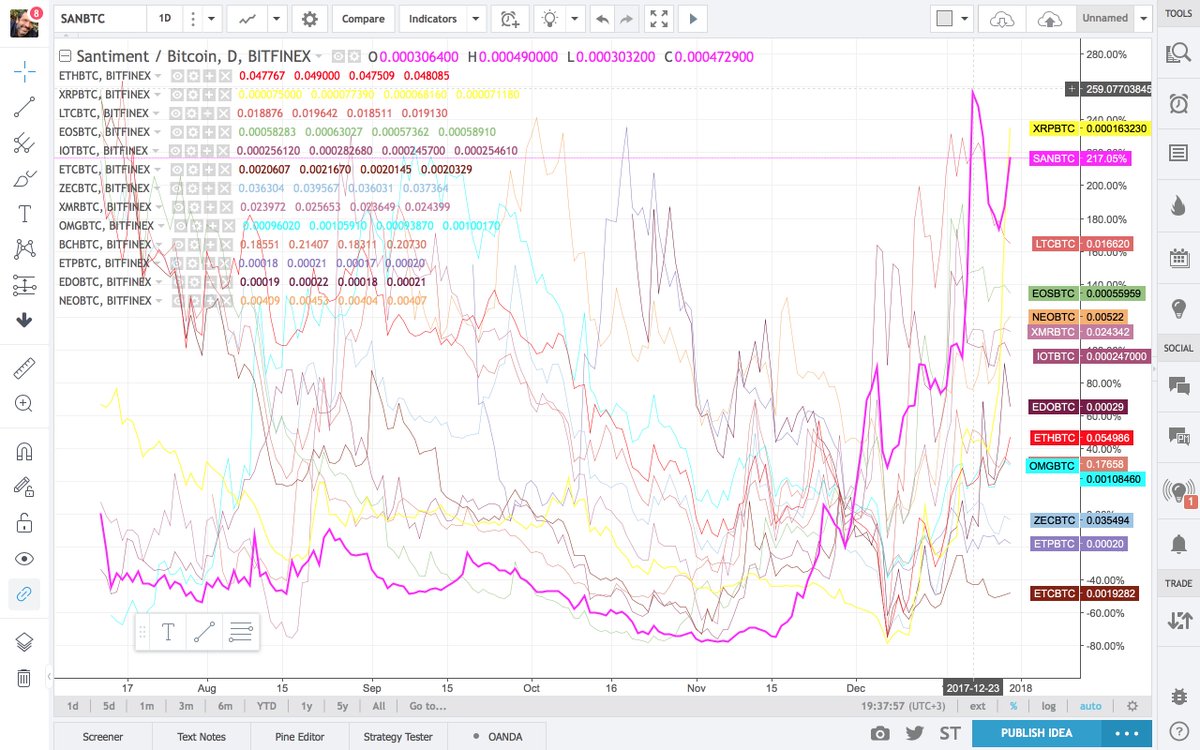
Task: Toggle auto scale
Action: pyautogui.click(x=1091, y=706)
